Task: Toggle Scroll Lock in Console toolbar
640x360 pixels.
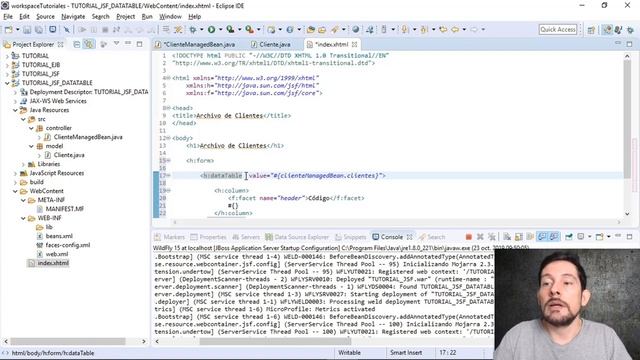Action: click(x=519, y=237)
